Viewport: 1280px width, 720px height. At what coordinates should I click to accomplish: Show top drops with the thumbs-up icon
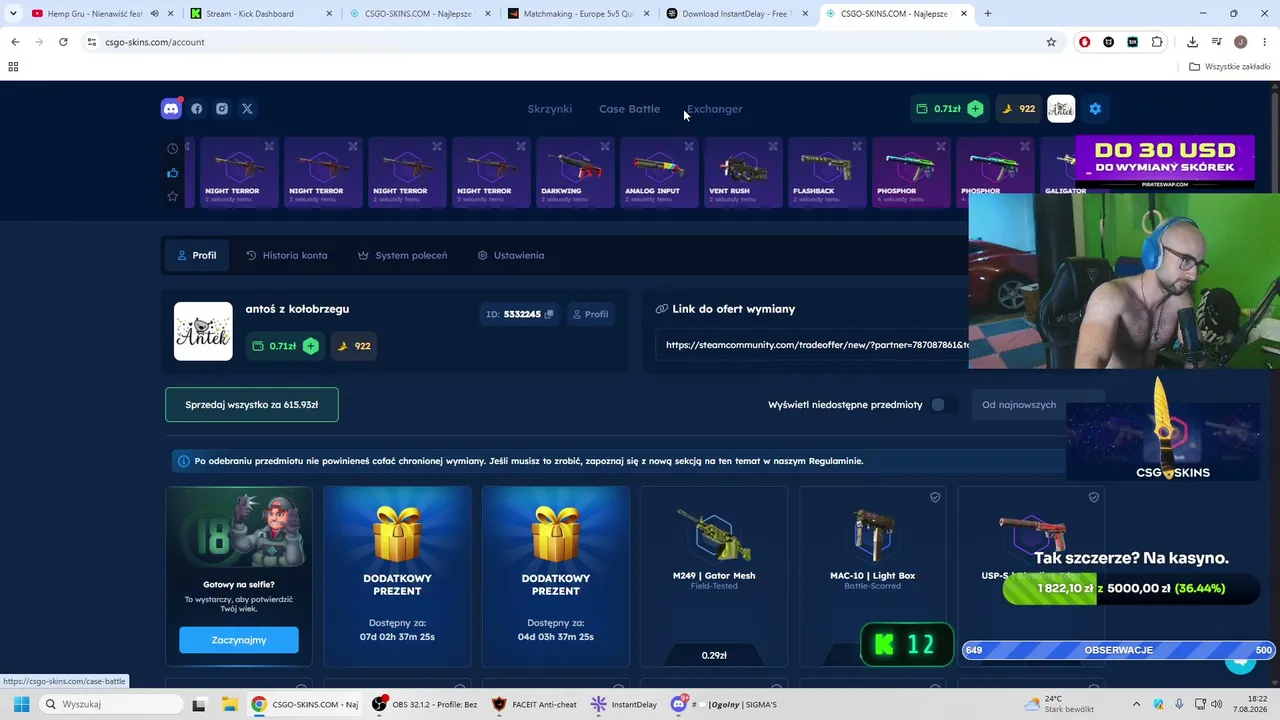(172, 173)
